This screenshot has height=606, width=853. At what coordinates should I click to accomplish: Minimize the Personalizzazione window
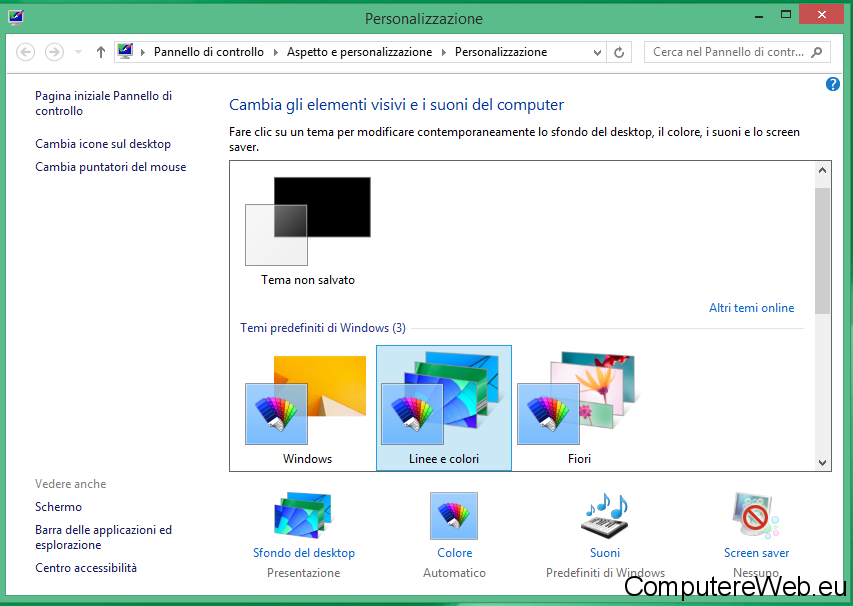(x=759, y=15)
